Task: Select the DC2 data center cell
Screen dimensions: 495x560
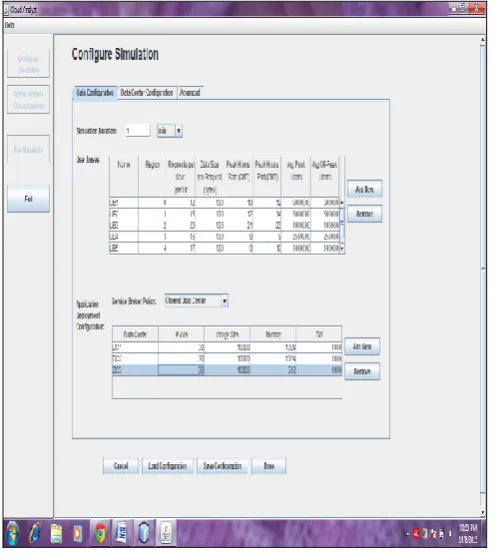Action: [x=135, y=358]
